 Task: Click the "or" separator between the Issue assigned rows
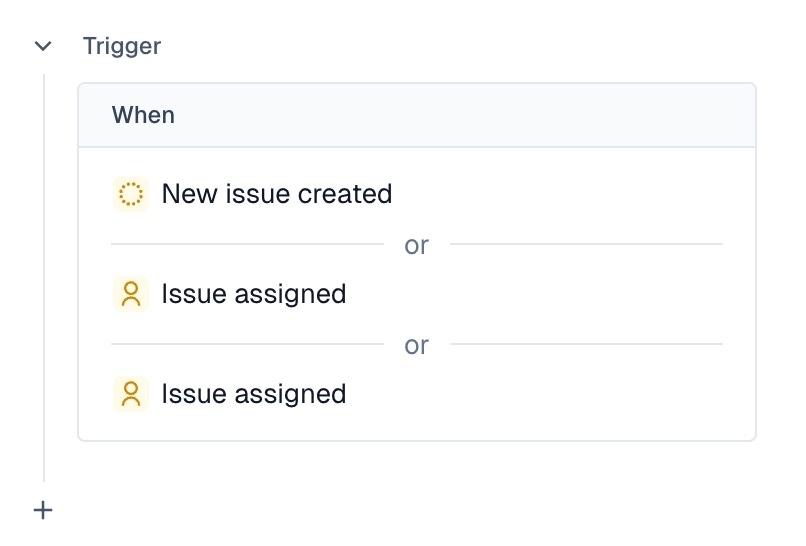(x=416, y=345)
